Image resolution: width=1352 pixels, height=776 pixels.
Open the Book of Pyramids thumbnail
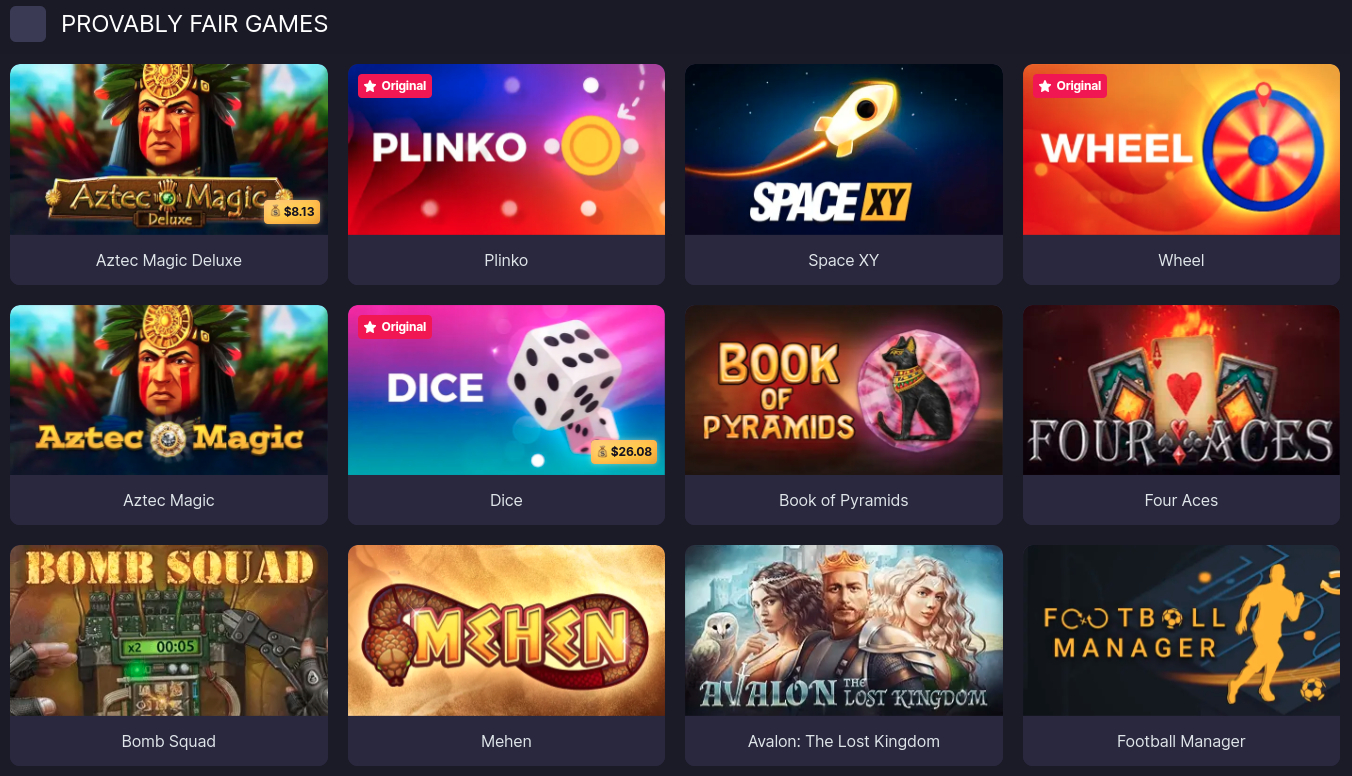point(844,390)
